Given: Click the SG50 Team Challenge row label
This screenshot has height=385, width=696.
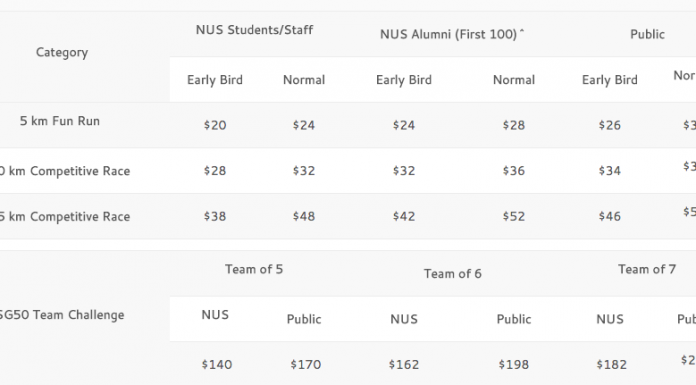Looking at the screenshot, I should coord(62,315).
